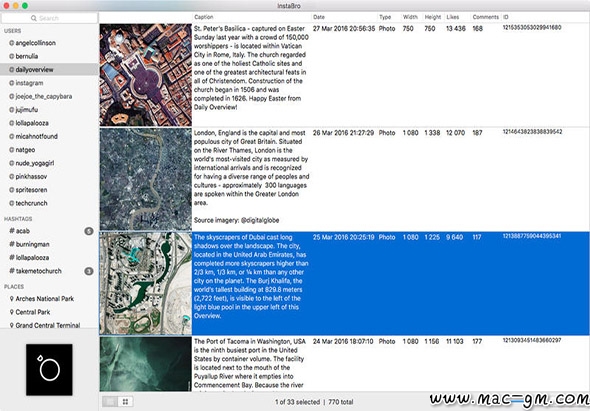Image resolution: width=590 pixels, height=411 pixels.
Task: Open the Port of Tacoma thumbnail
Action: coord(146,364)
